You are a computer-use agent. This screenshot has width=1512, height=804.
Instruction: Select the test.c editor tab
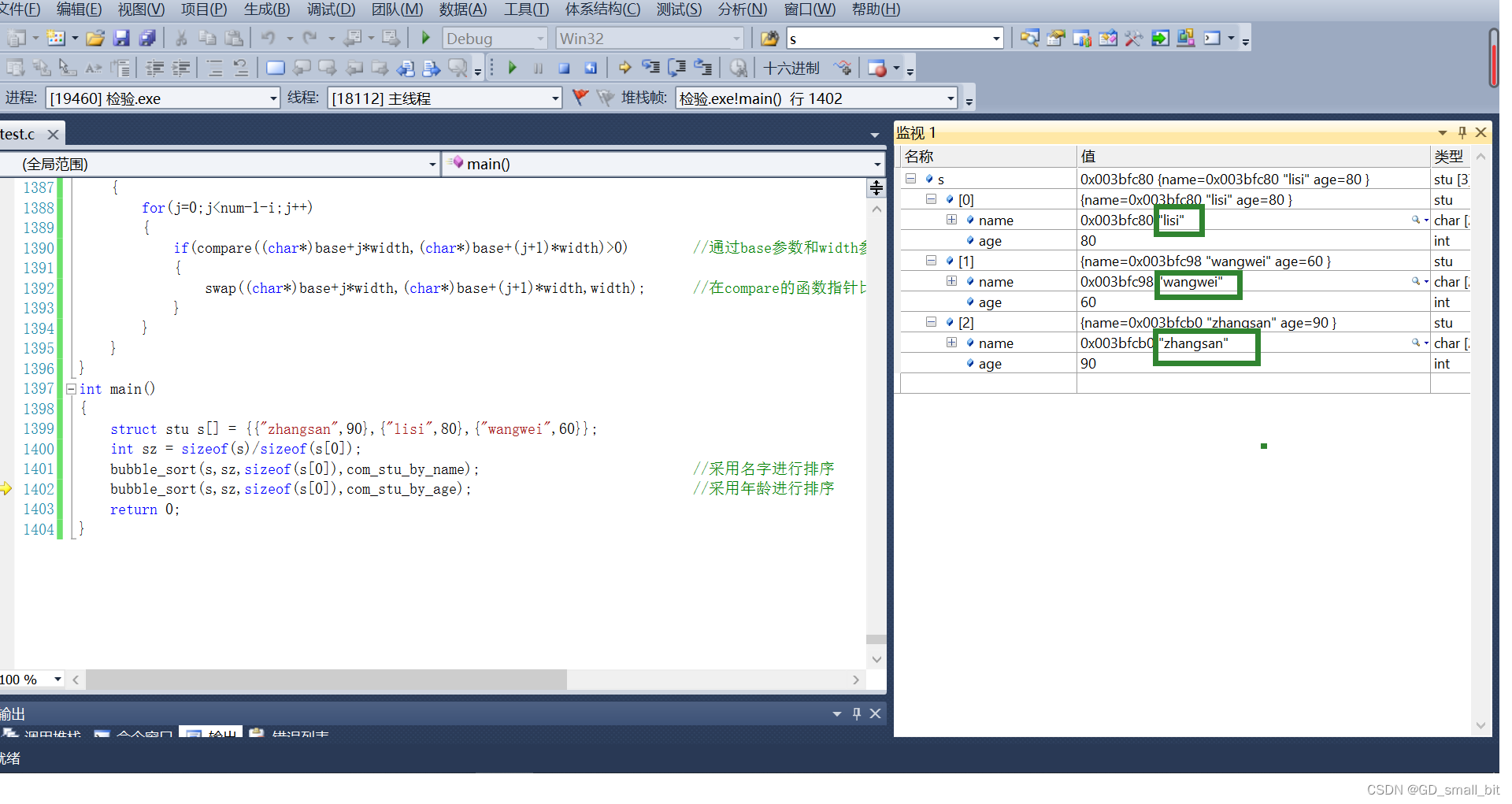coord(19,134)
